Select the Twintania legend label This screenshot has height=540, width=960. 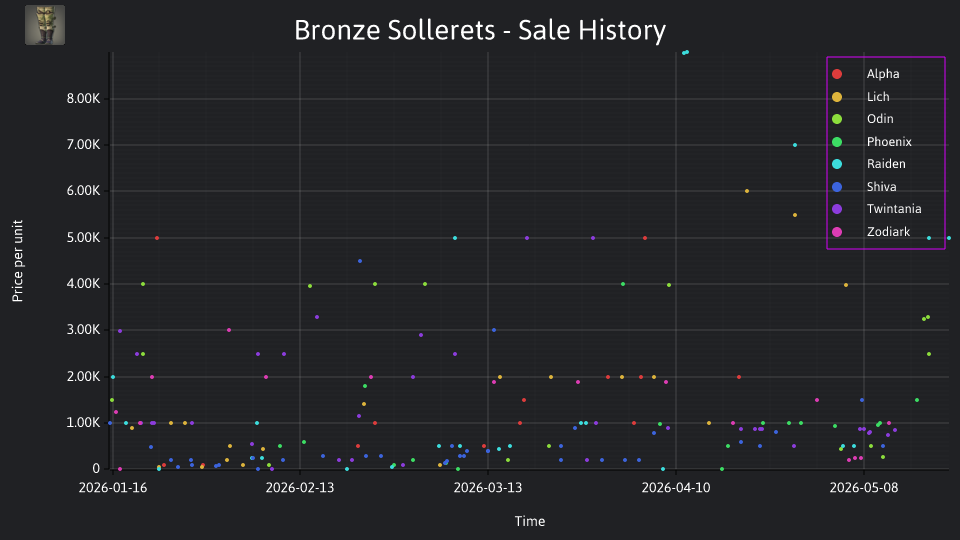(894, 209)
